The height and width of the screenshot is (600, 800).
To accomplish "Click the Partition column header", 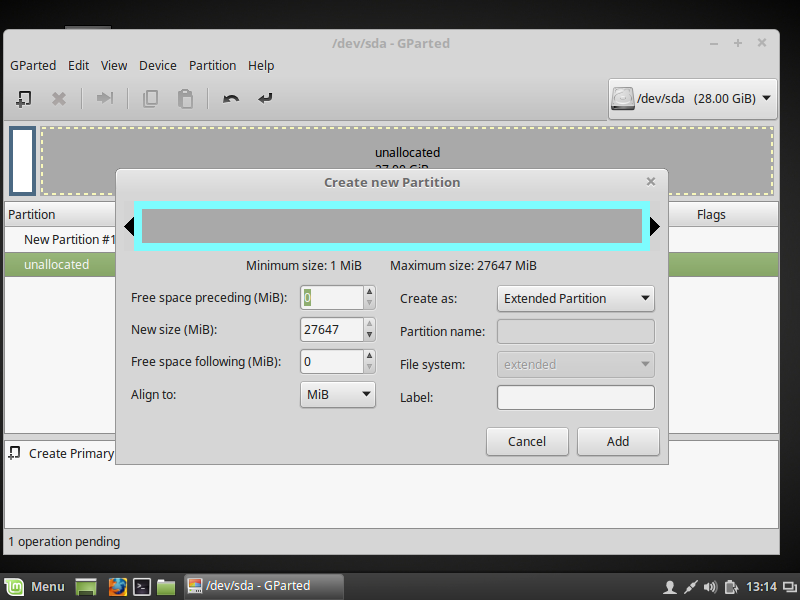I will pyautogui.click(x=60, y=214).
